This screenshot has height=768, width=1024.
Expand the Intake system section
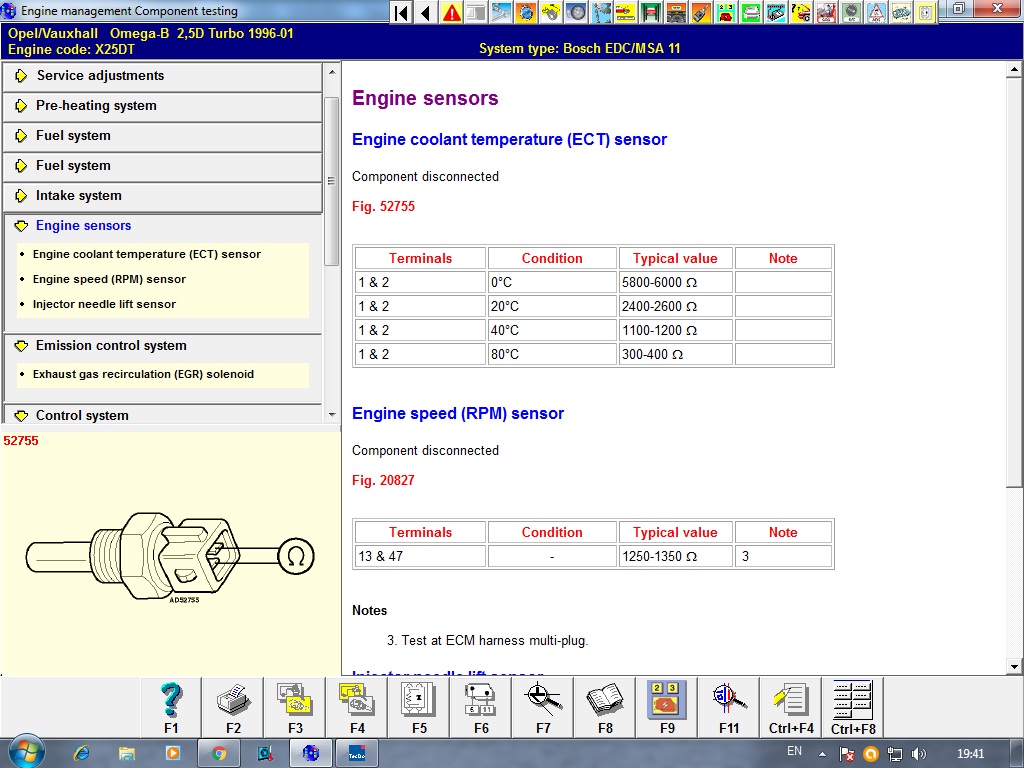pos(78,196)
